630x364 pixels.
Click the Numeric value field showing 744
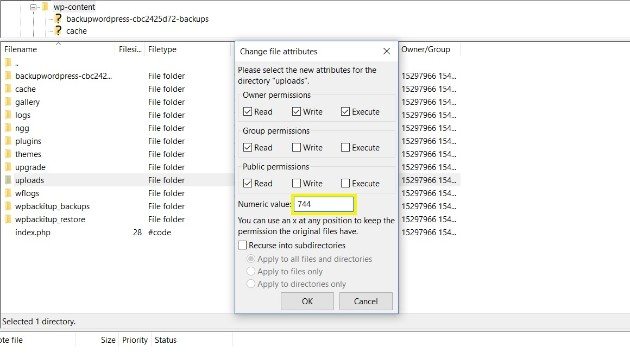pyautogui.click(x=324, y=204)
